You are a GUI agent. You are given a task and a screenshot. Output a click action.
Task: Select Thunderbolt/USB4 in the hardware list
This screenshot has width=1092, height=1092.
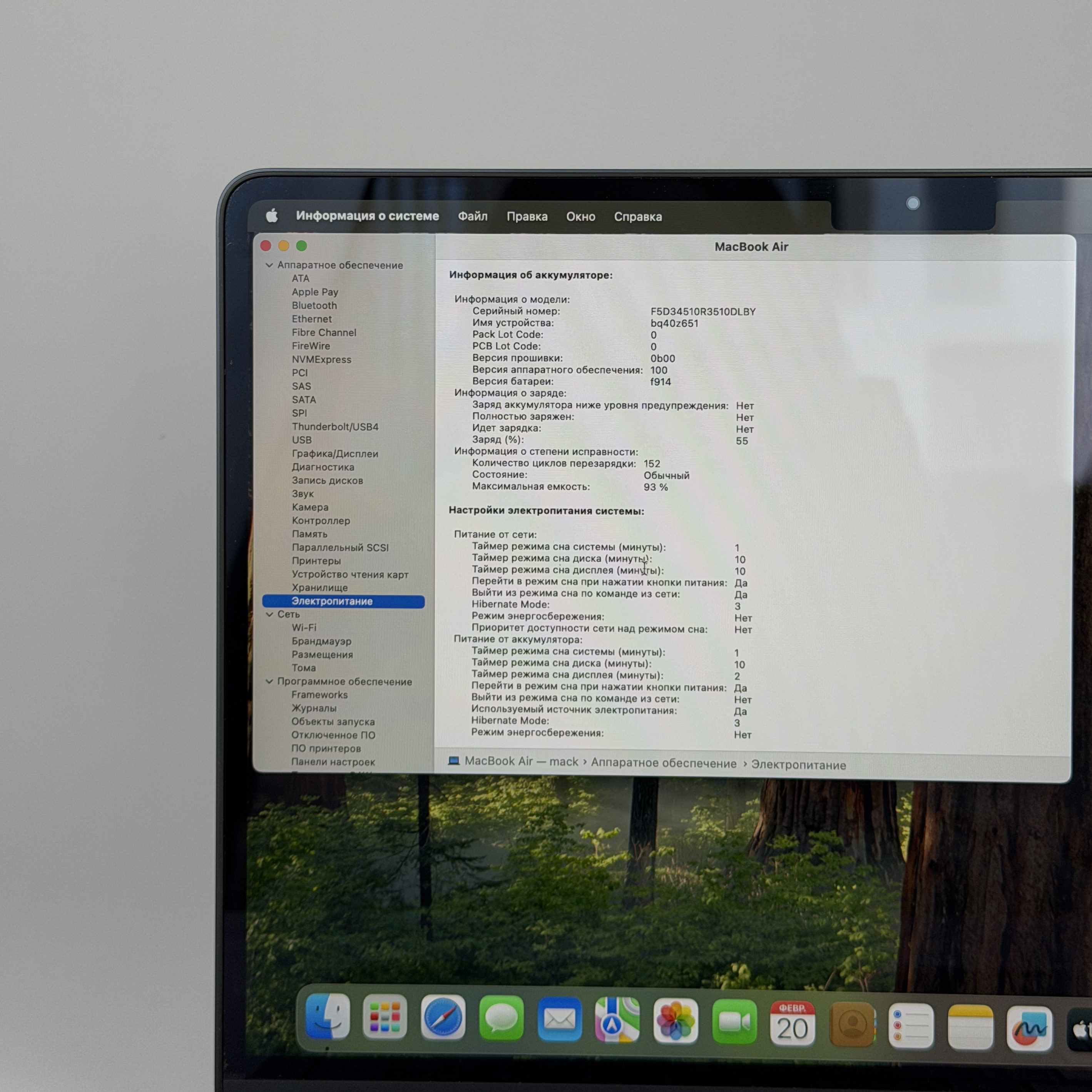335,427
